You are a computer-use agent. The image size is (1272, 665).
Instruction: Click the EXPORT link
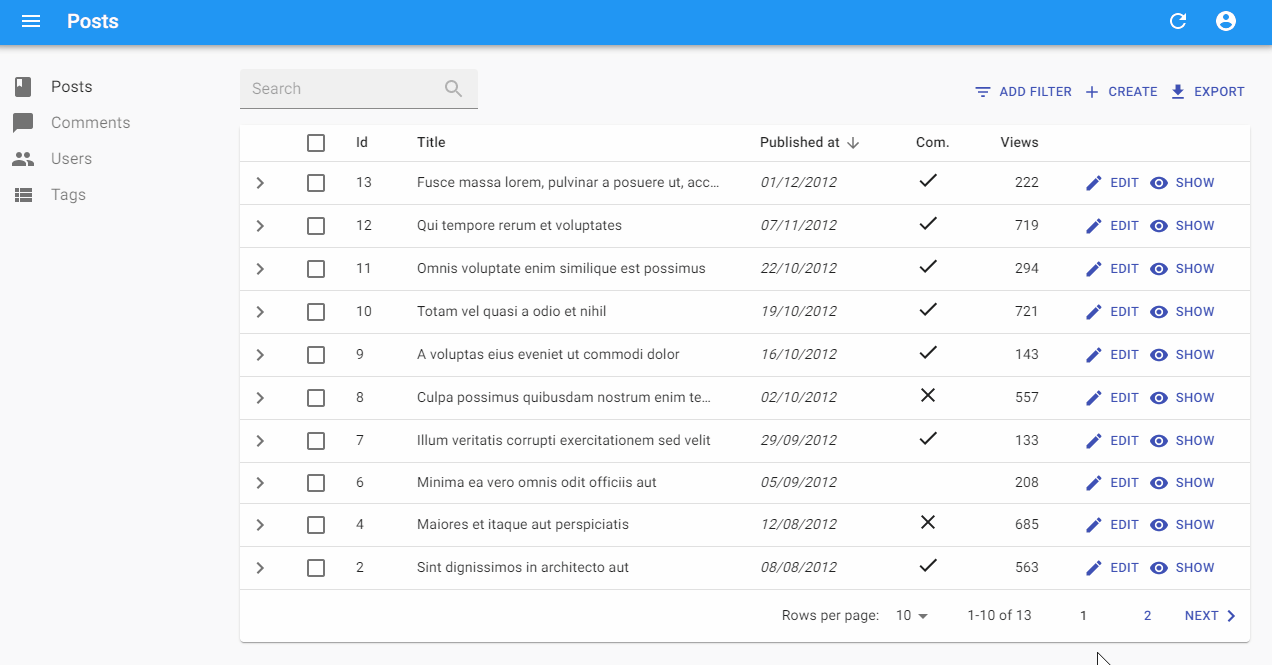pyautogui.click(x=1207, y=91)
